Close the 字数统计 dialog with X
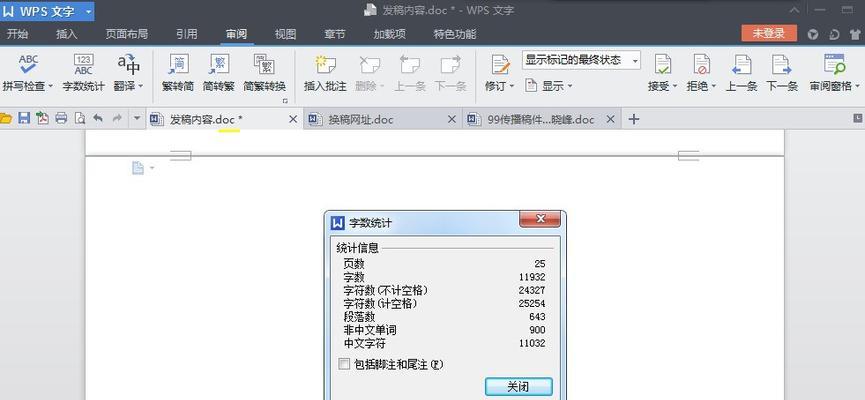 [x=541, y=220]
